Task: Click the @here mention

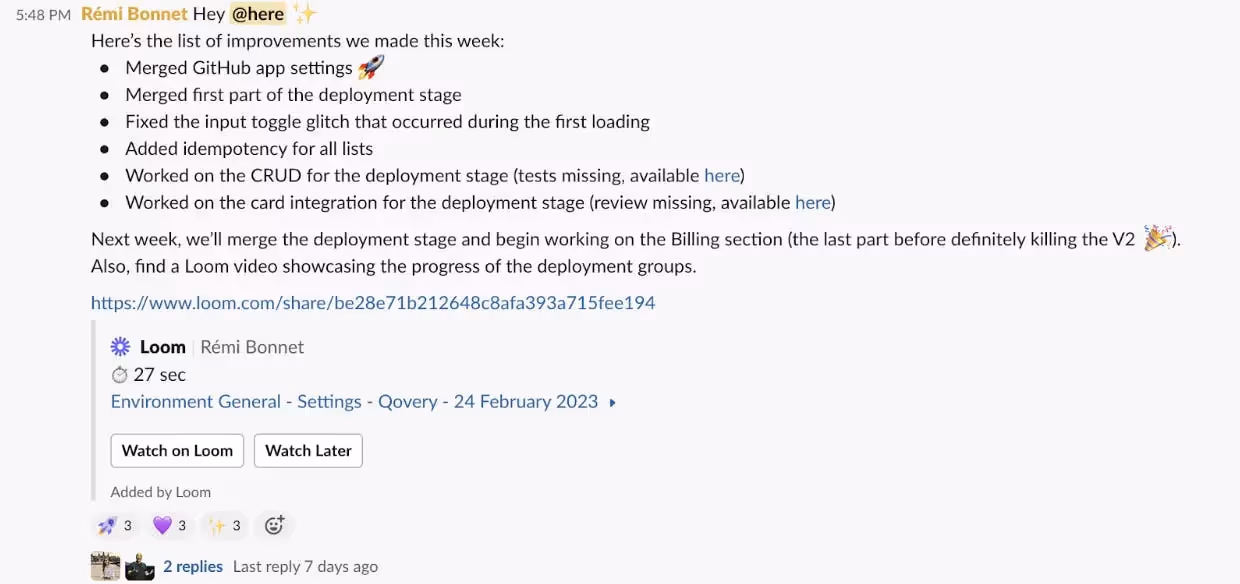Action: (x=258, y=13)
